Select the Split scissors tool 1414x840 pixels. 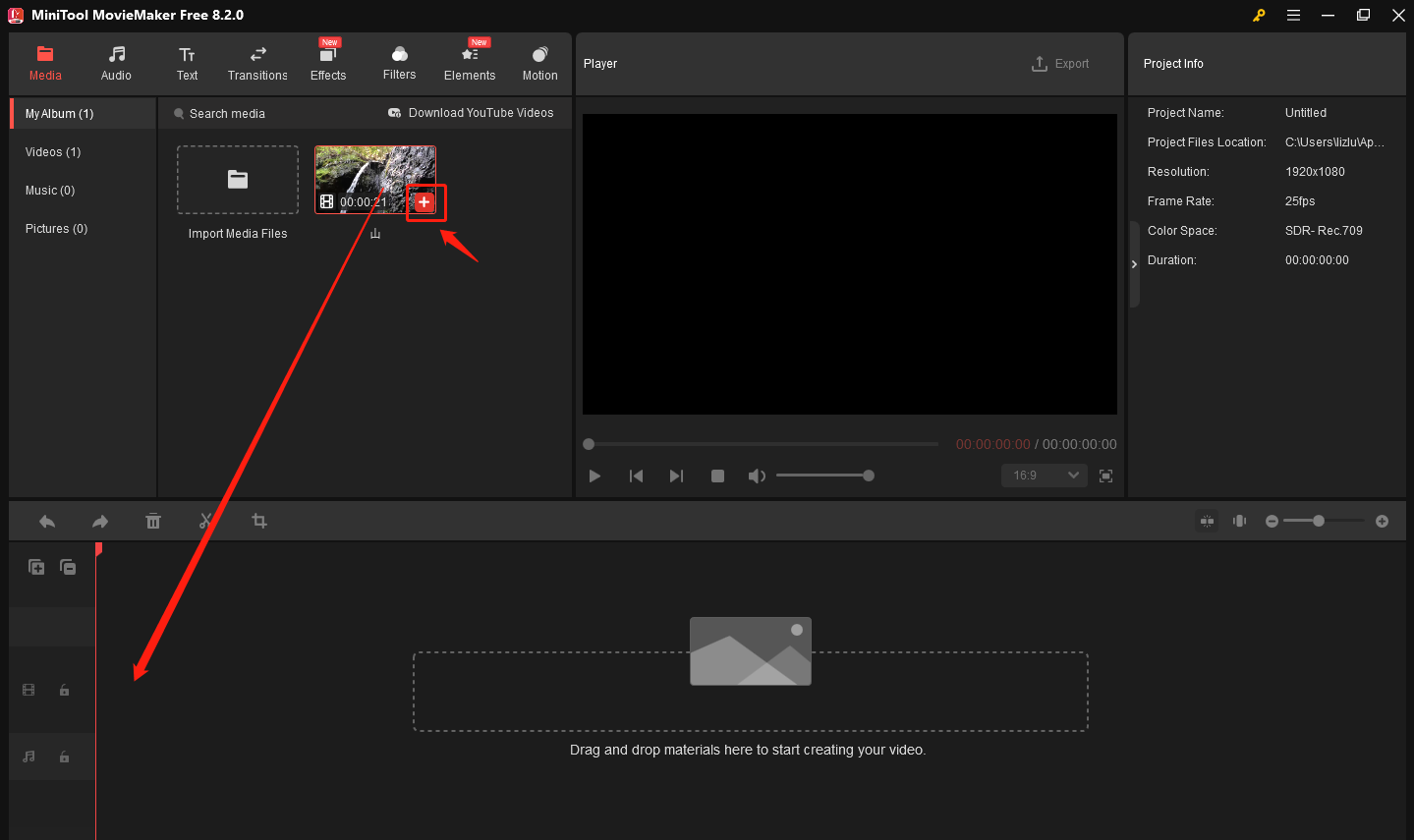[x=206, y=522]
